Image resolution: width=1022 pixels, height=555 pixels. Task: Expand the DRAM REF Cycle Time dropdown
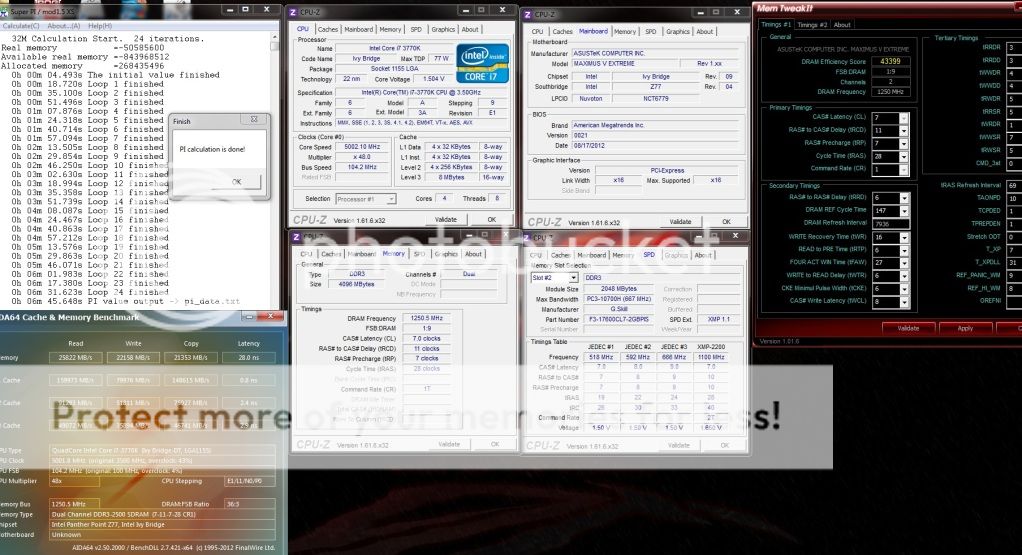[x=905, y=210]
